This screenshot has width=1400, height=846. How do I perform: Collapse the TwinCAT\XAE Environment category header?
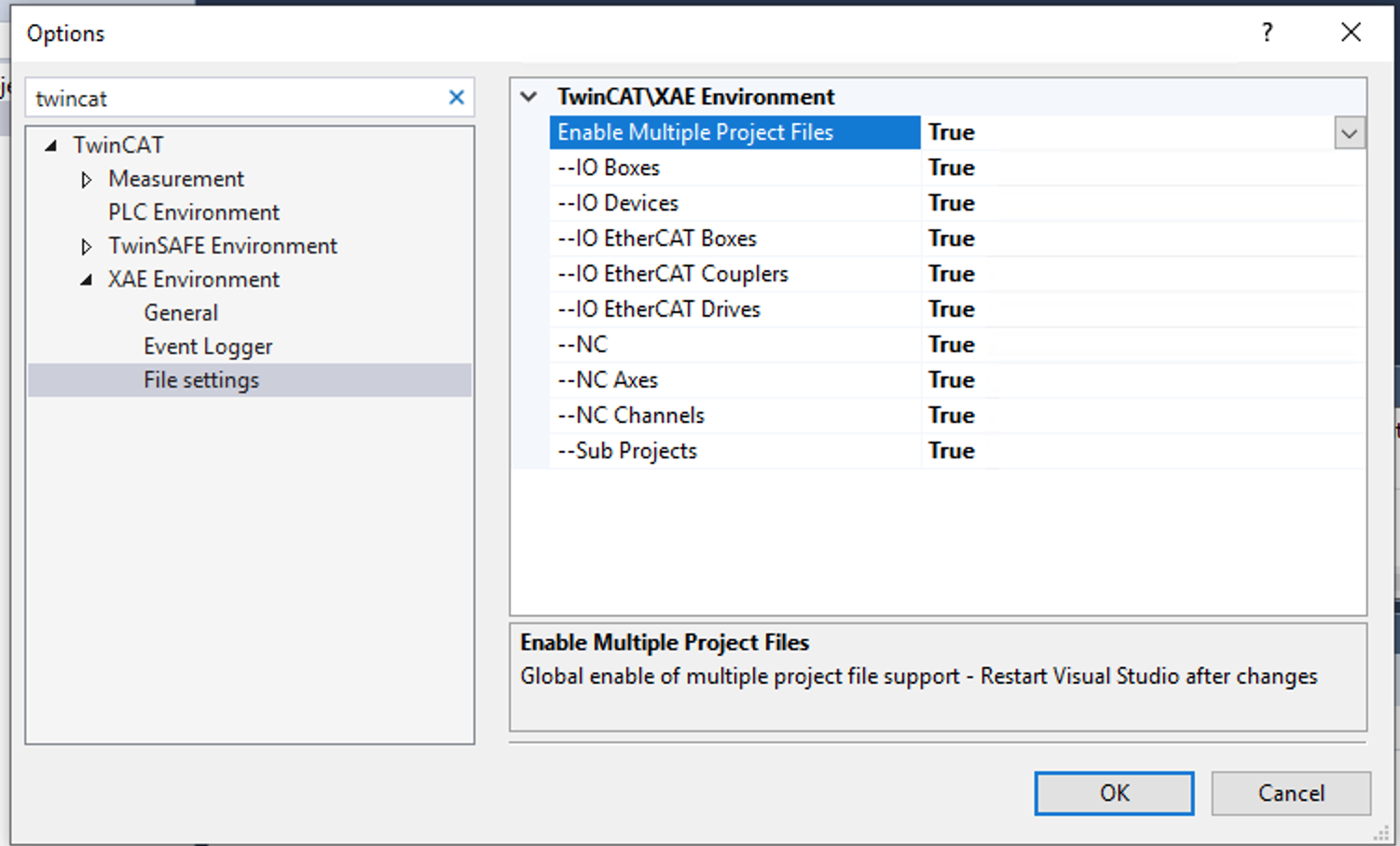click(528, 96)
